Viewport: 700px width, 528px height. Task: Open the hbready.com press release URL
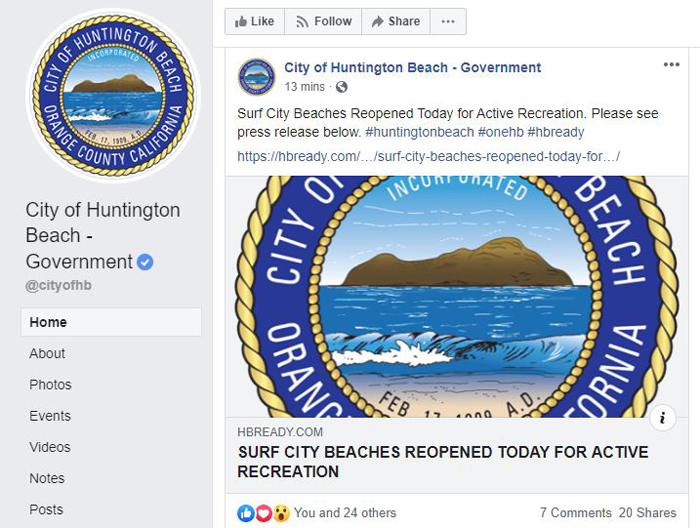428,156
